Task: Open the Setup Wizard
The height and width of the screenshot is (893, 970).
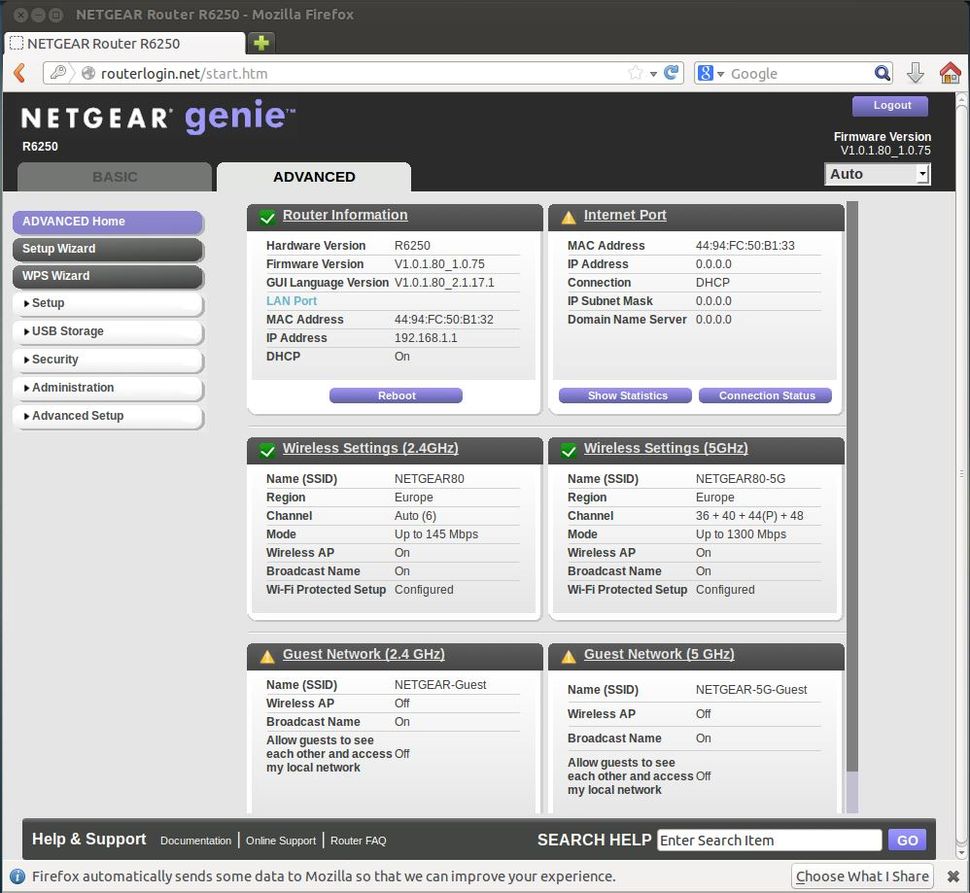Action: tap(108, 249)
